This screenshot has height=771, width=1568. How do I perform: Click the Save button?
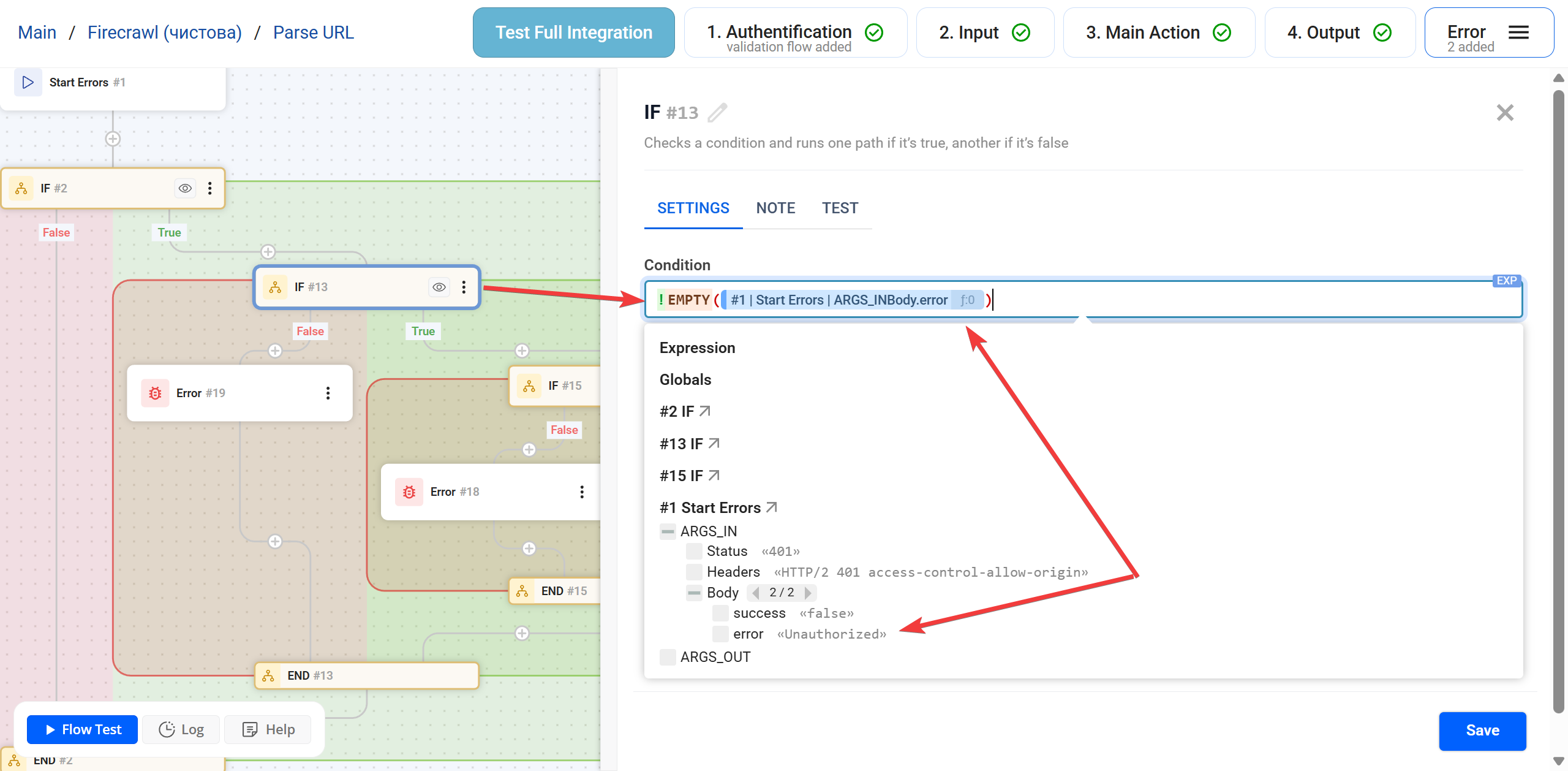[1482, 731]
